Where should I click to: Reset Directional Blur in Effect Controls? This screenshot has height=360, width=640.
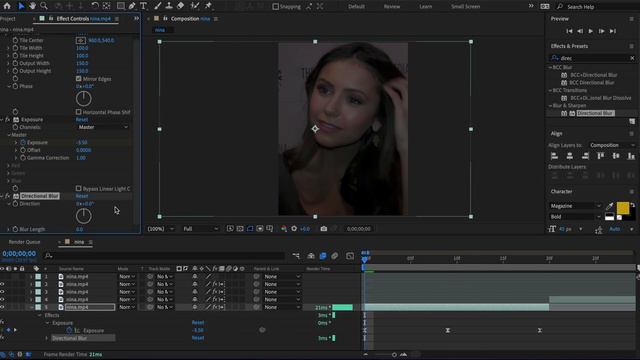82,196
